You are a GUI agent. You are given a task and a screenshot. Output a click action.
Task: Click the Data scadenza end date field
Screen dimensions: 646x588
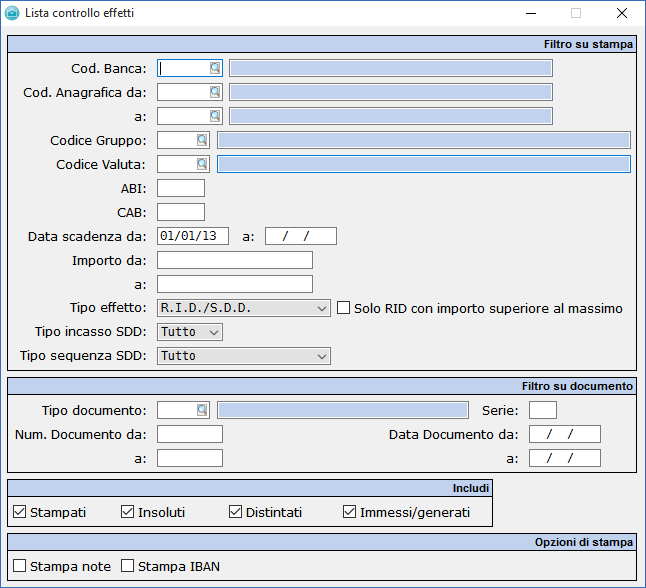pyautogui.click(x=301, y=236)
